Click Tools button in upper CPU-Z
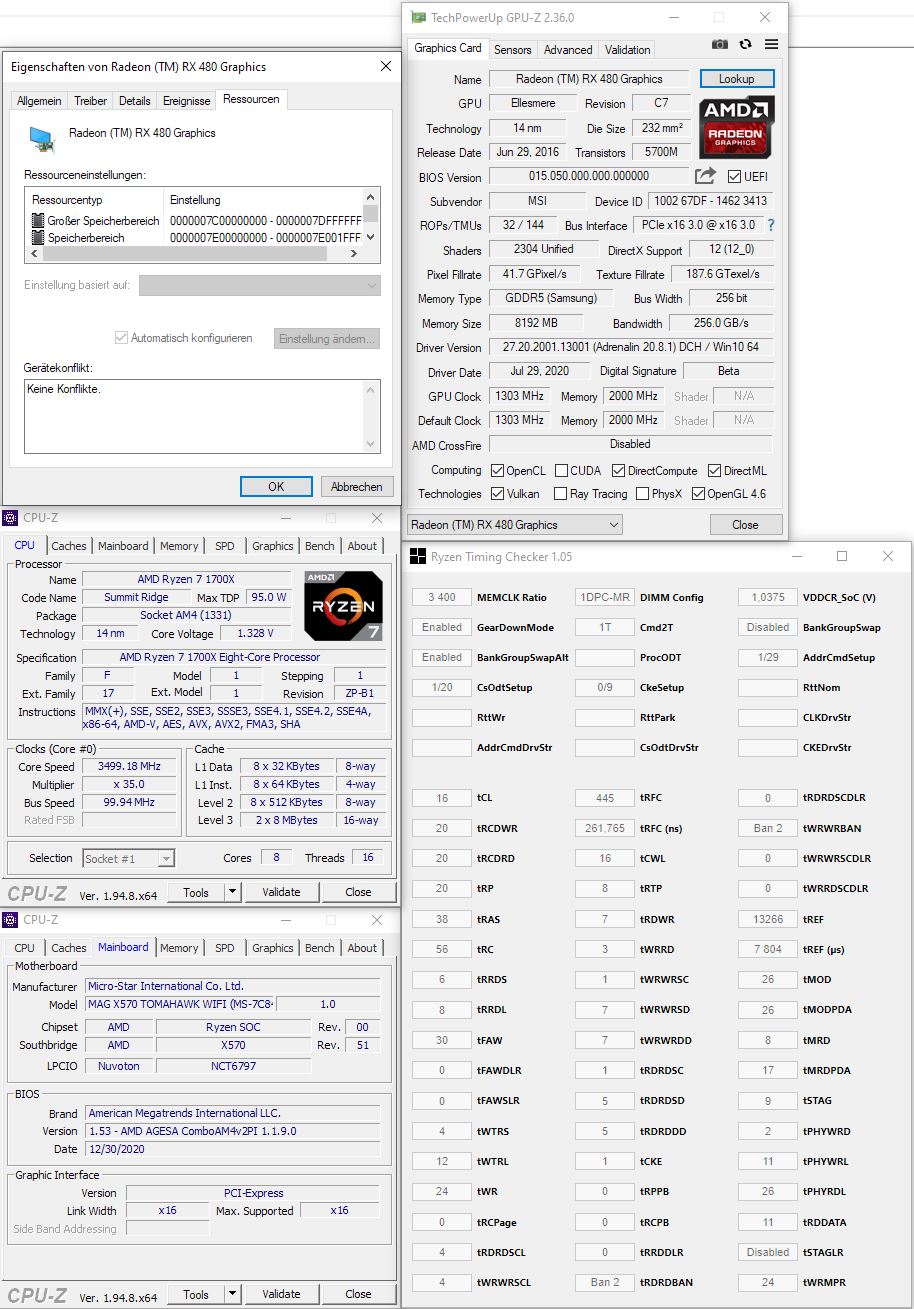914x1309 pixels. click(x=196, y=892)
